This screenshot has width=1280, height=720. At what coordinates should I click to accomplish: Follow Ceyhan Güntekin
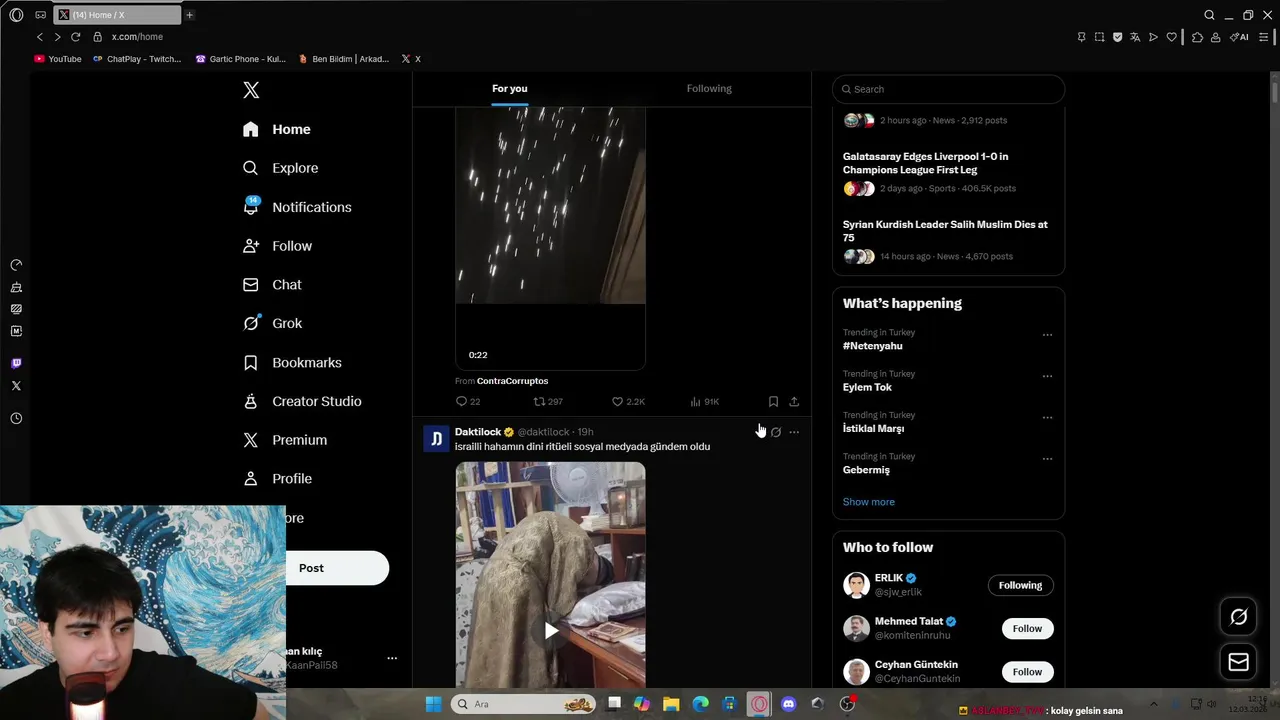pos(1027,672)
